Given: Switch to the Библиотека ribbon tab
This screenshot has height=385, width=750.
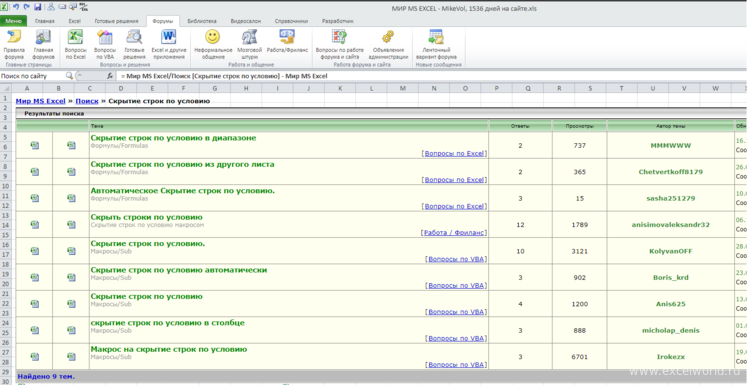Looking at the screenshot, I should click(202, 21).
